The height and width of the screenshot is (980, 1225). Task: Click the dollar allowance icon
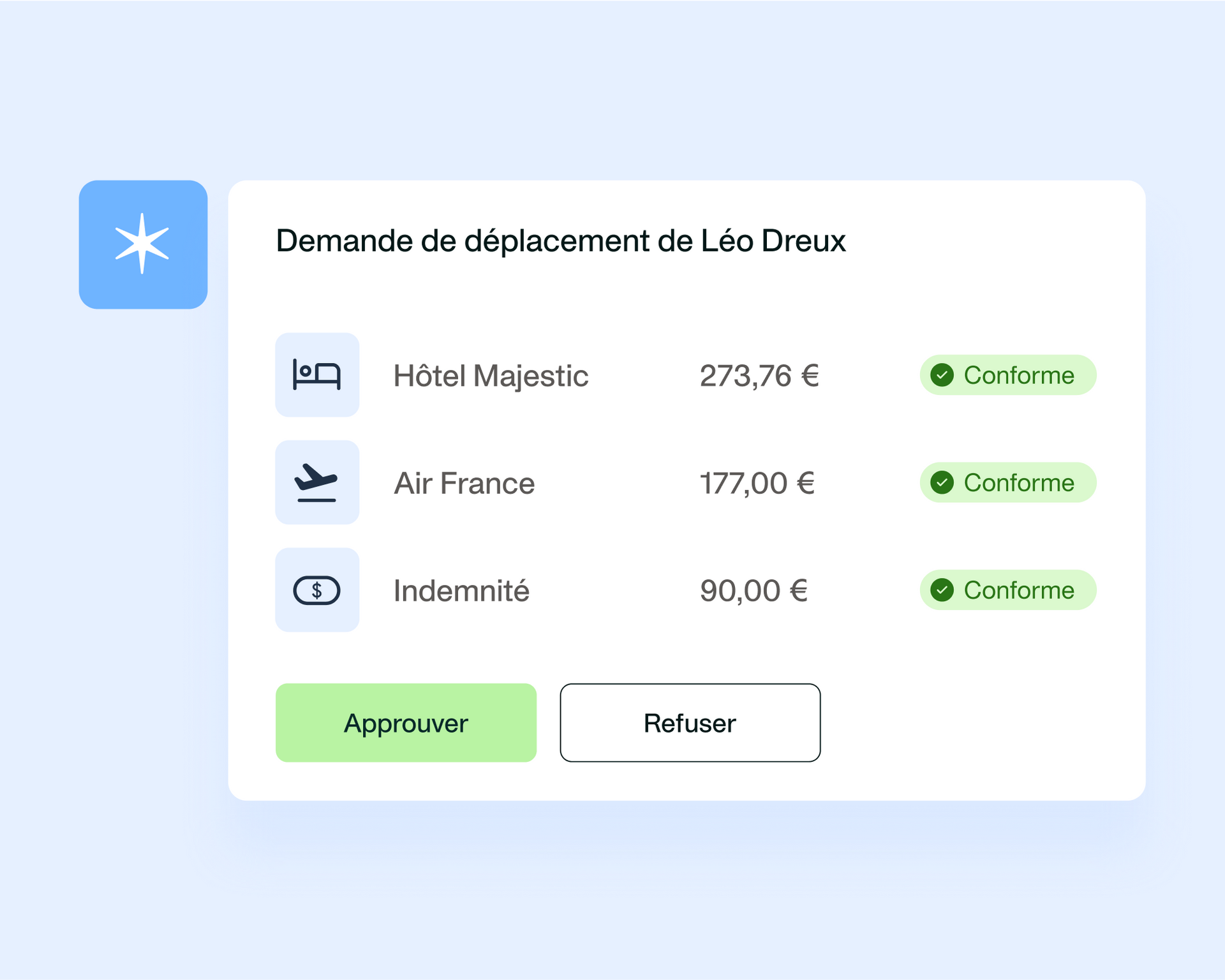pos(316,590)
